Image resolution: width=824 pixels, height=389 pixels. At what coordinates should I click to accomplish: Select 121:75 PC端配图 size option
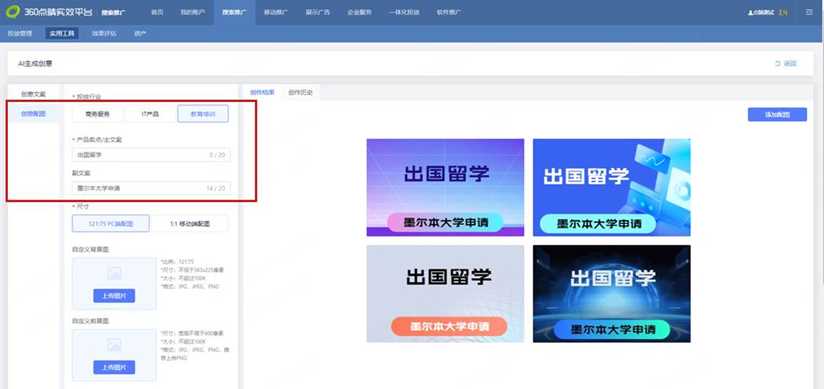tap(110, 223)
